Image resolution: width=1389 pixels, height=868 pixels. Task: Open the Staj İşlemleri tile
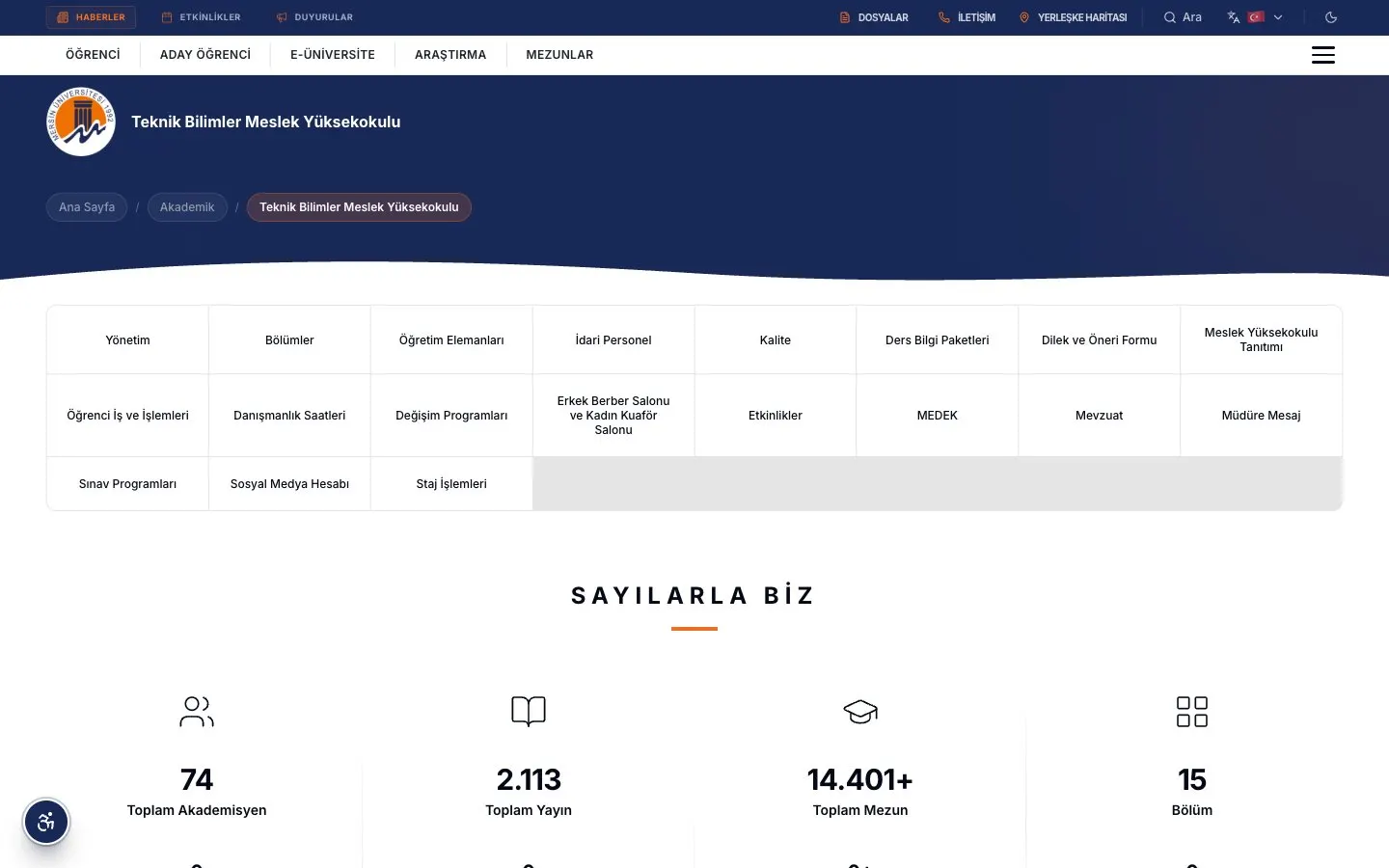(x=451, y=484)
